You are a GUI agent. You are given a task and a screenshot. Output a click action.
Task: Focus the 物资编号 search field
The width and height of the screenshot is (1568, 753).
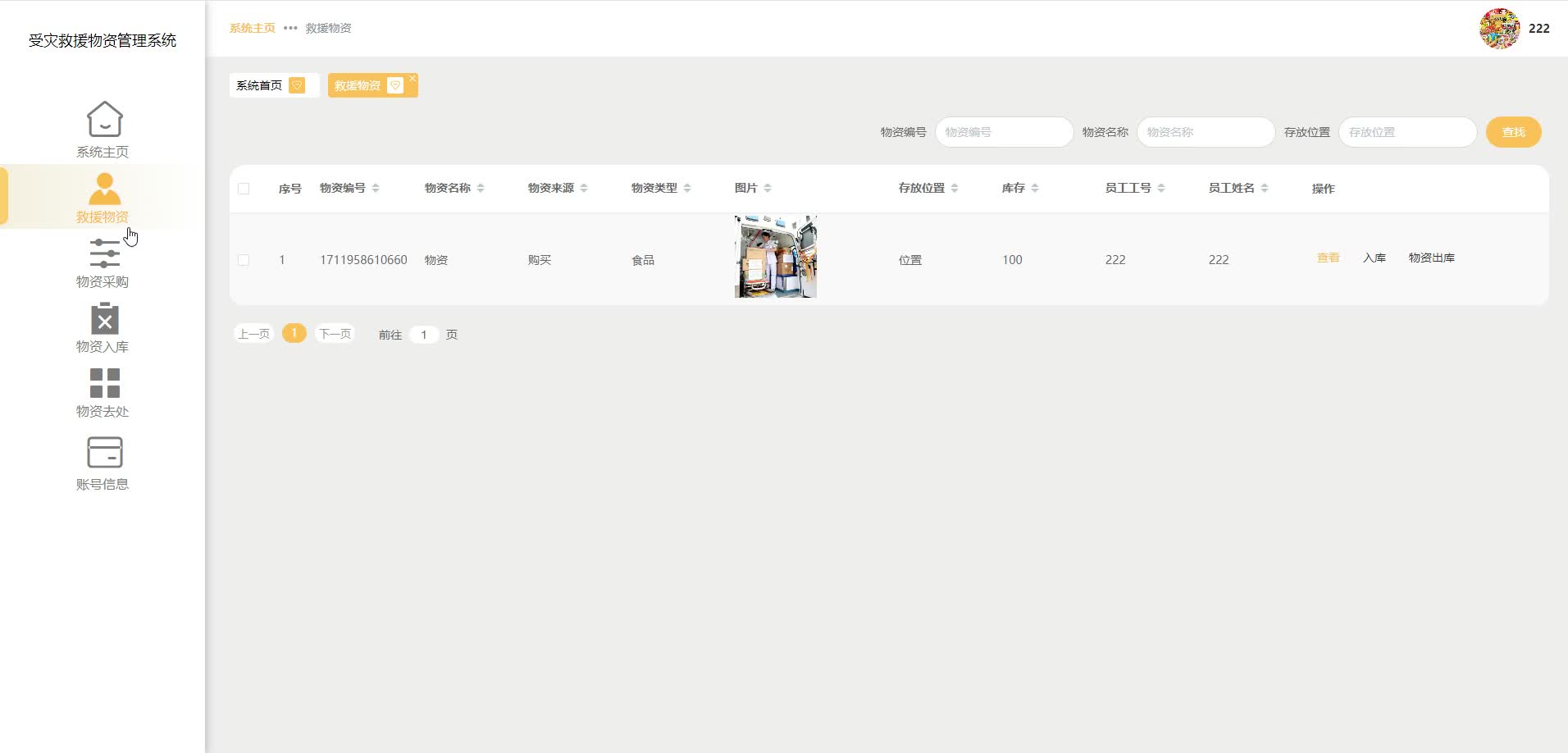(x=1004, y=132)
